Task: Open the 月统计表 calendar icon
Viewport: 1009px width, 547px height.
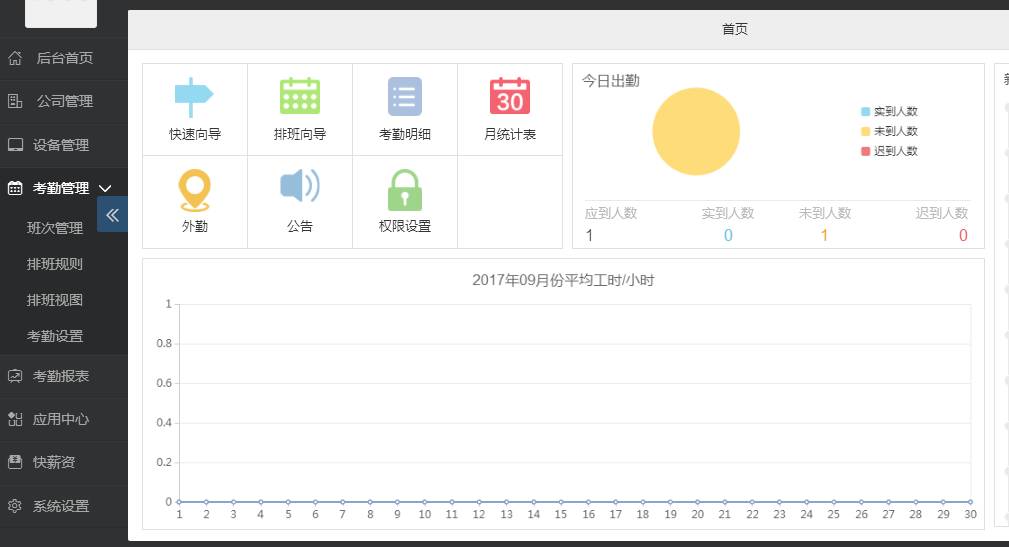Action: coord(510,96)
